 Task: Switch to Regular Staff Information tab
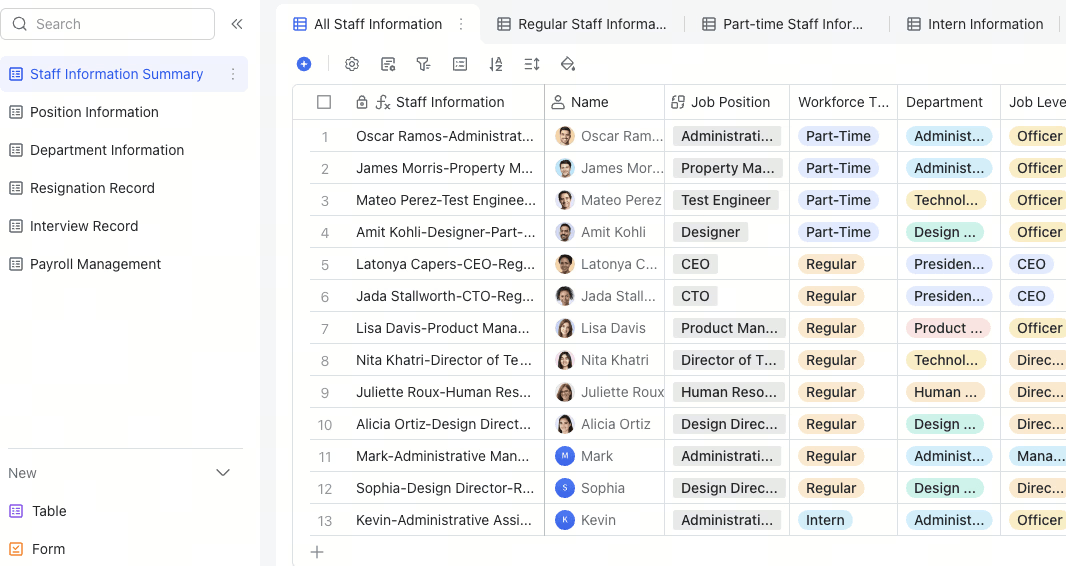tap(582, 24)
